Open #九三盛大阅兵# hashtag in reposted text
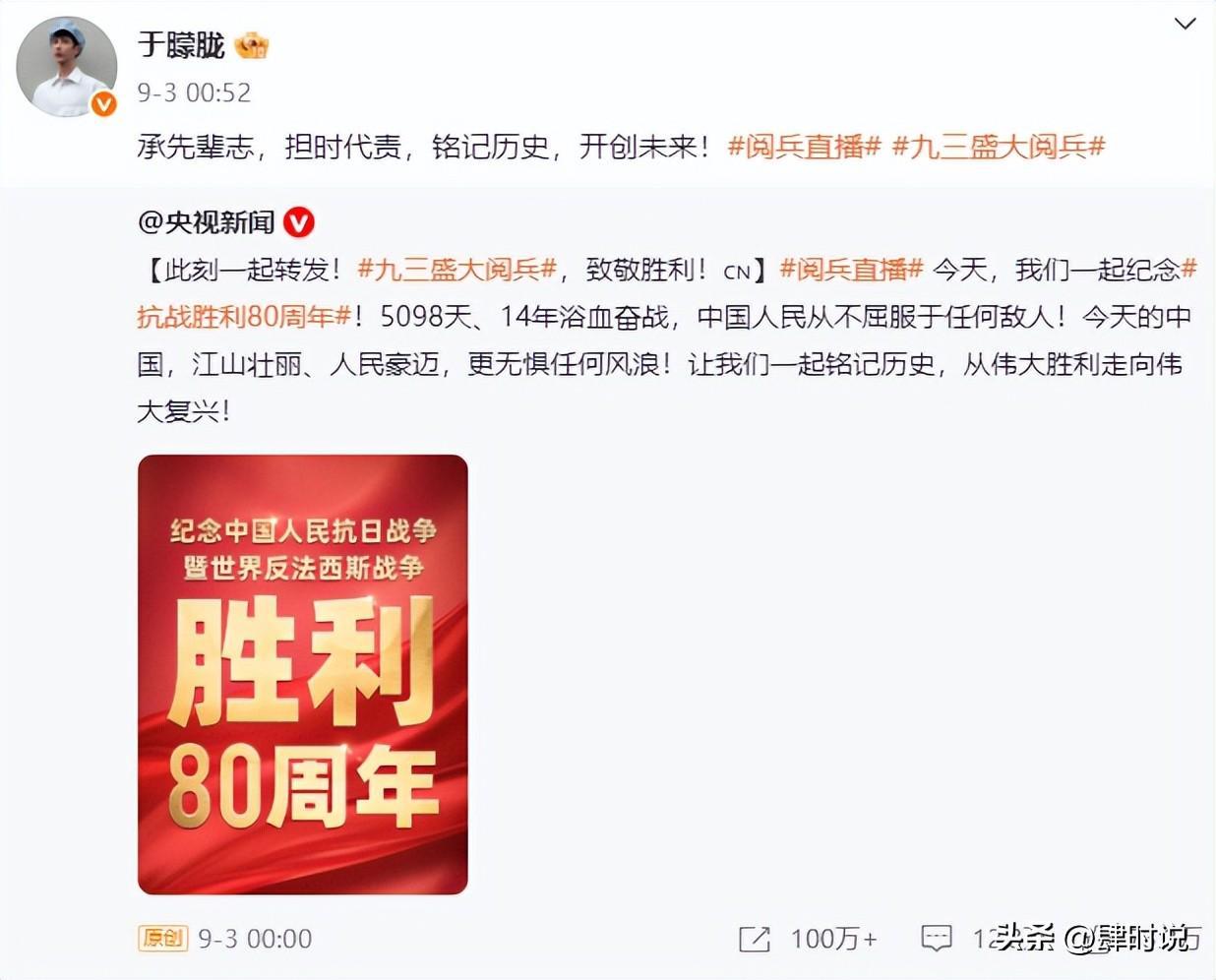1216x980 pixels. [x=456, y=270]
